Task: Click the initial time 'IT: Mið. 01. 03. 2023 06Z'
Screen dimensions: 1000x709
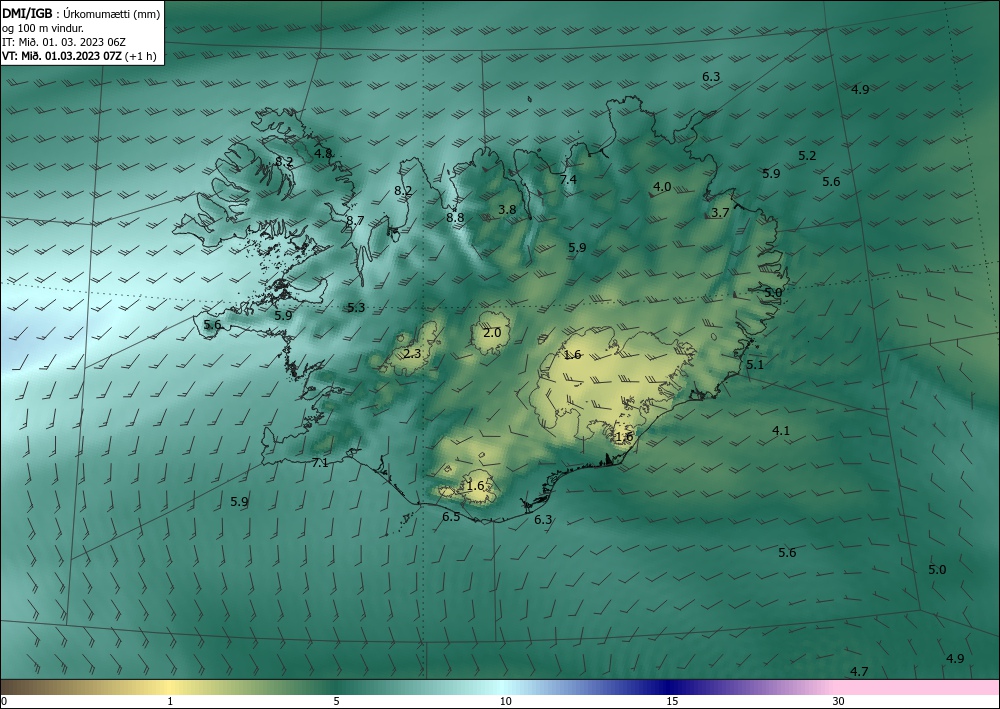Action: coord(64,42)
